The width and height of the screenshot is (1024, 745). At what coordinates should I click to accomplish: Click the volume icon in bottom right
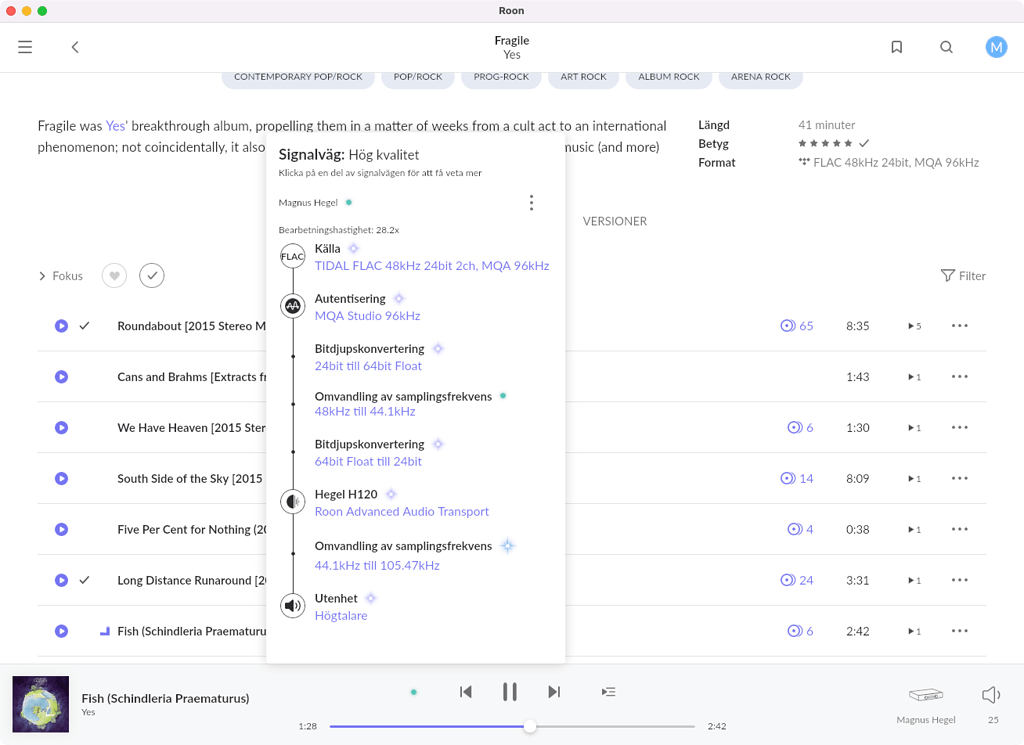990,694
